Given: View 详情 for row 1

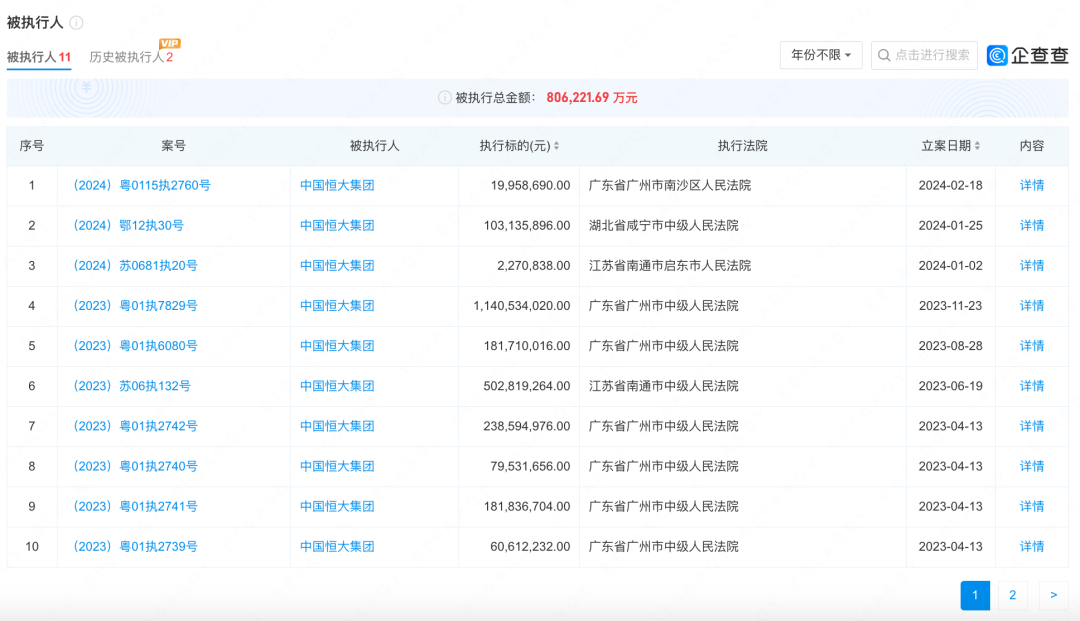Looking at the screenshot, I should (1031, 185).
